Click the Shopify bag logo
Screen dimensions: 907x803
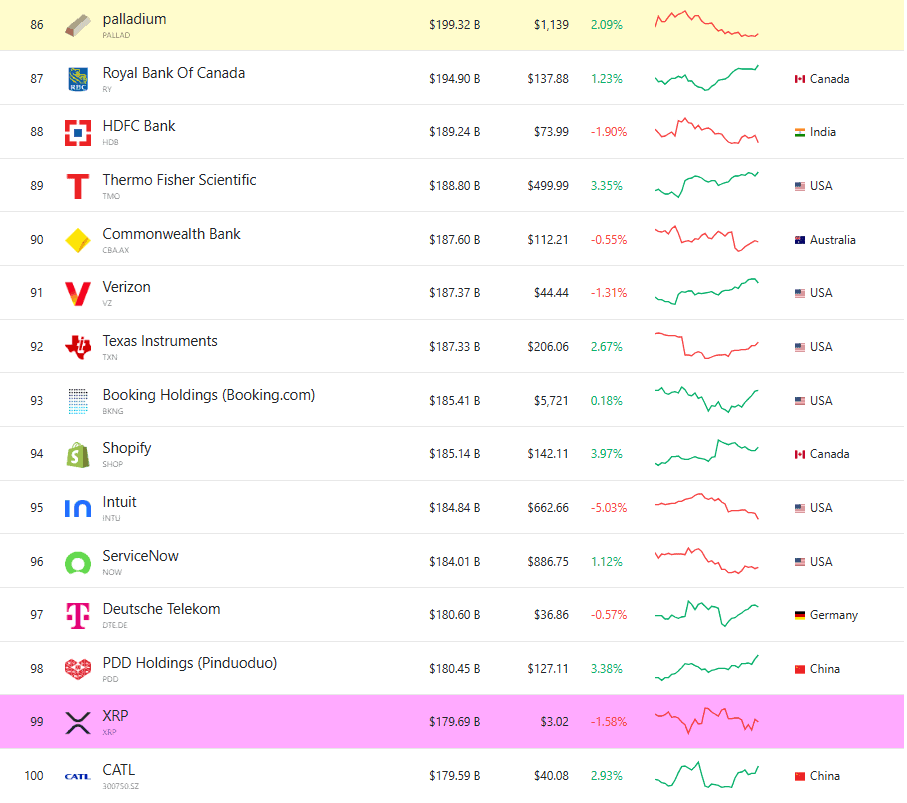[77, 455]
